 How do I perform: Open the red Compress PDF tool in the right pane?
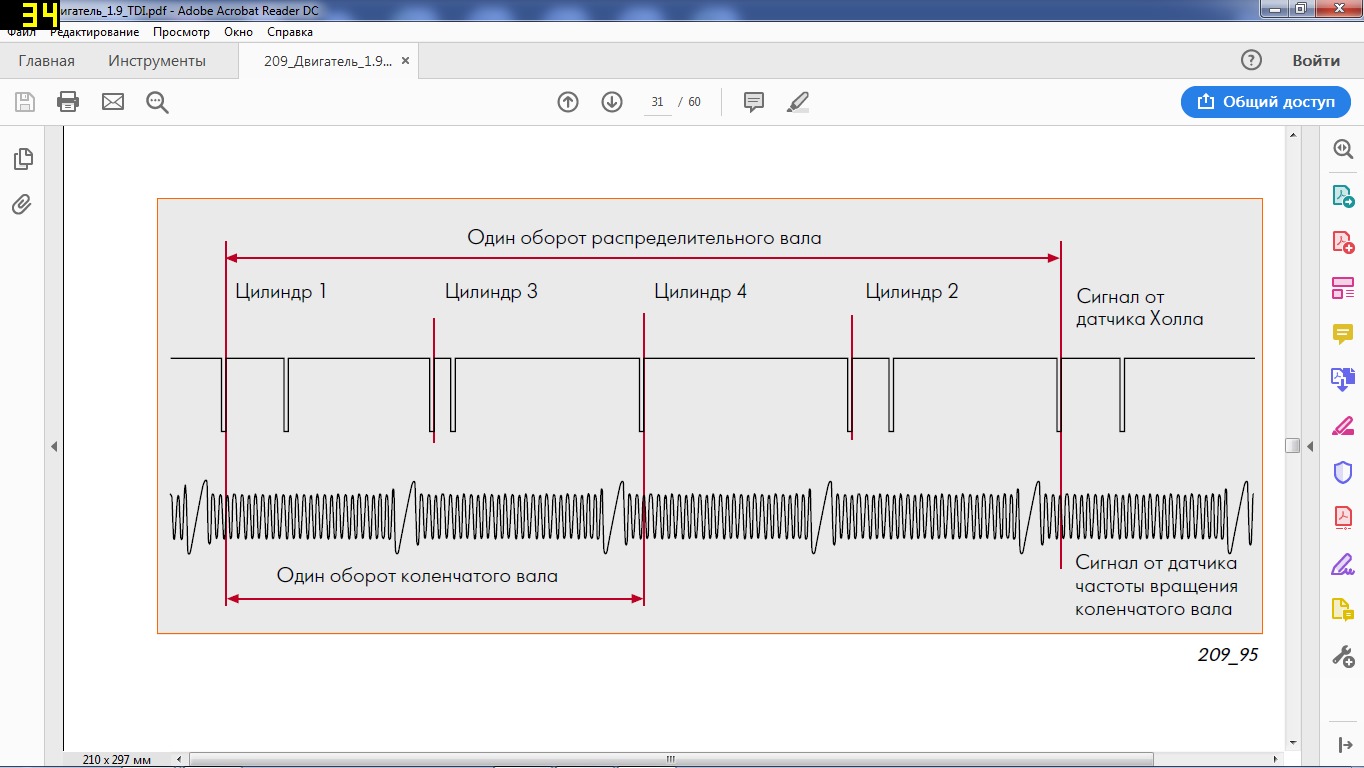tap(1342, 517)
